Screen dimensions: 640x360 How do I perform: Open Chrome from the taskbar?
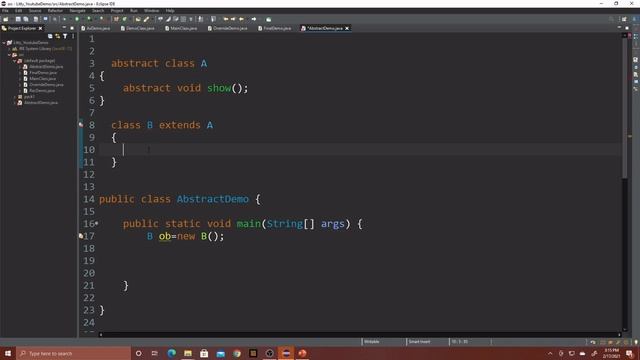click(237, 353)
